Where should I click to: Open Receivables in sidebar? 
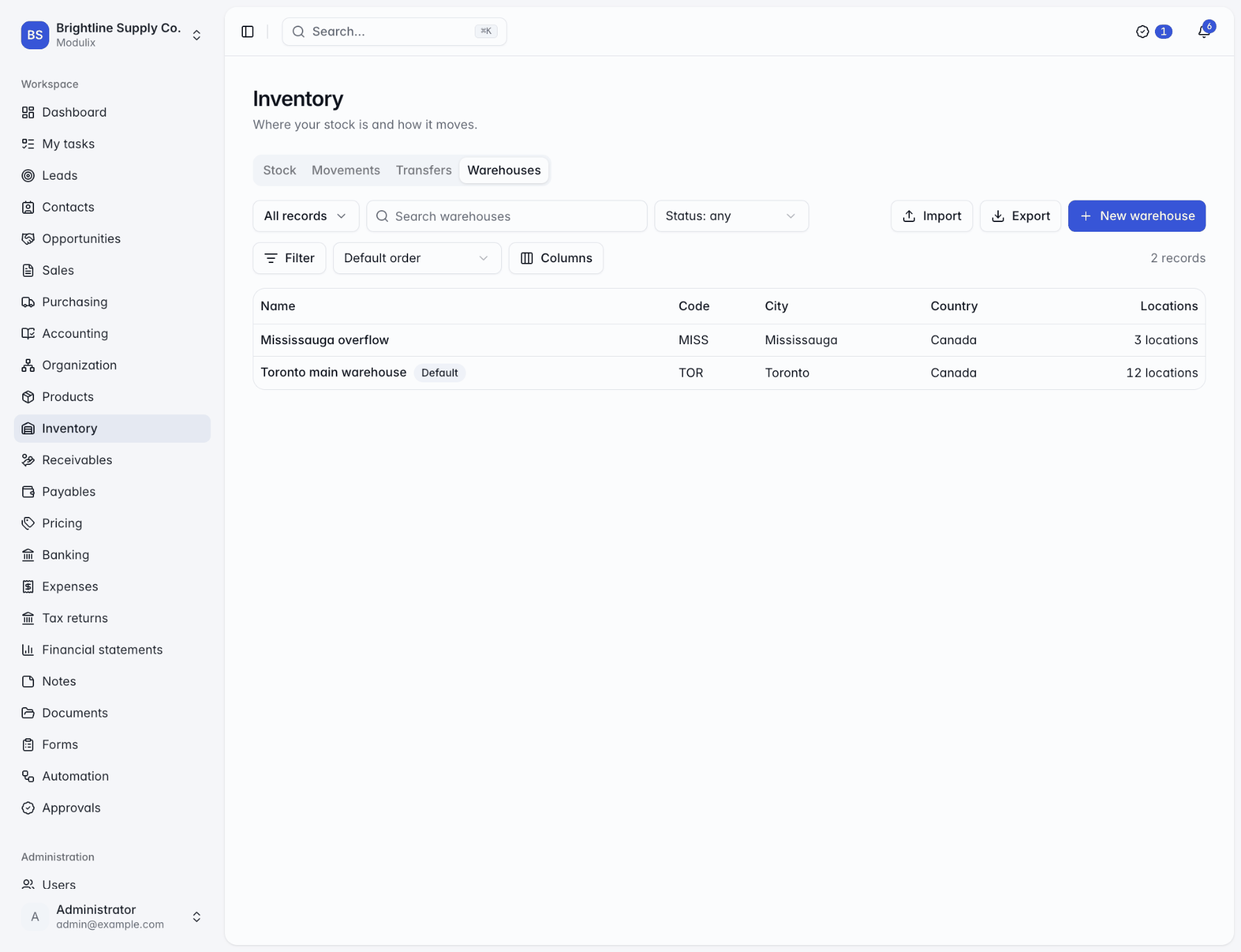click(x=112, y=460)
